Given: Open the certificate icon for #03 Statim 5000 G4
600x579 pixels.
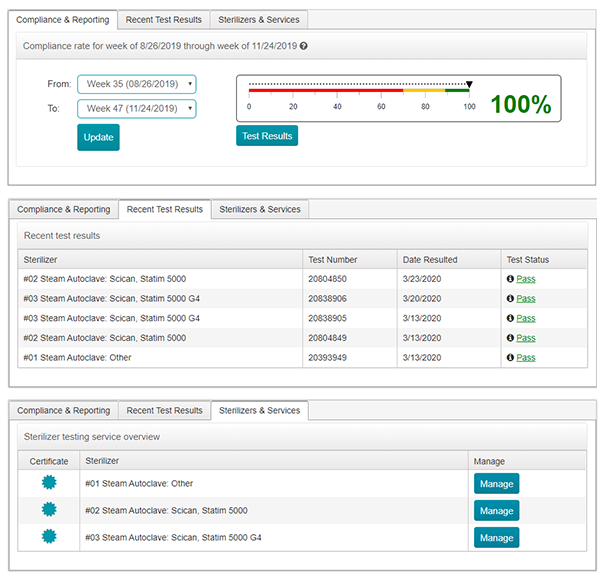Looking at the screenshot, I should [48, 537].
